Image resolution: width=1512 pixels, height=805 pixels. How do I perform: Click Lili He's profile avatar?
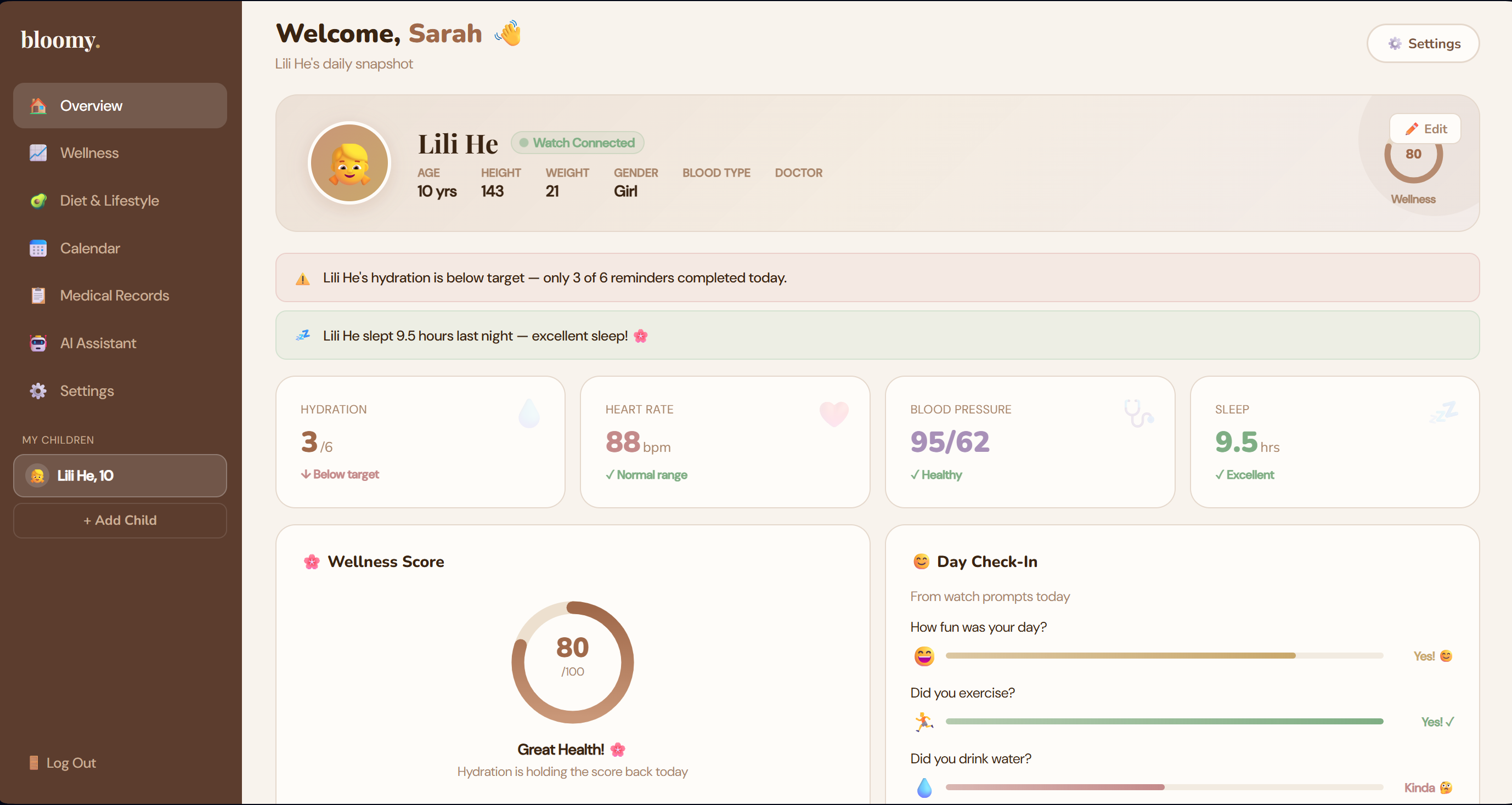click(x=349, y=163)
